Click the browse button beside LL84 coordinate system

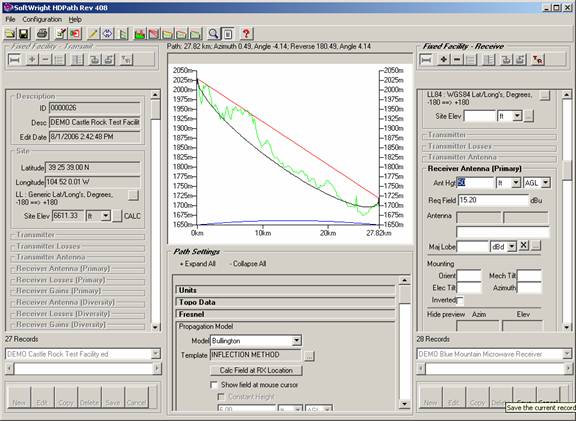pyautogui.click(x=545, y=96)
